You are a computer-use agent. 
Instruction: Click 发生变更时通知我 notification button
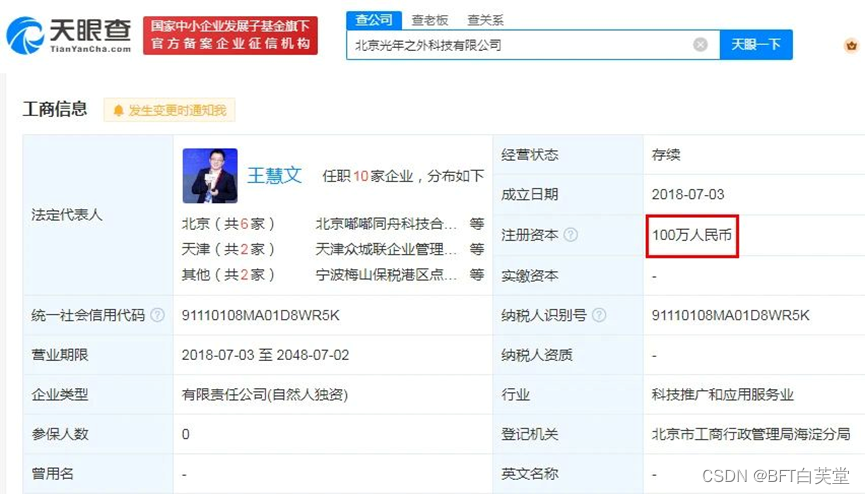tap(169, 110)
